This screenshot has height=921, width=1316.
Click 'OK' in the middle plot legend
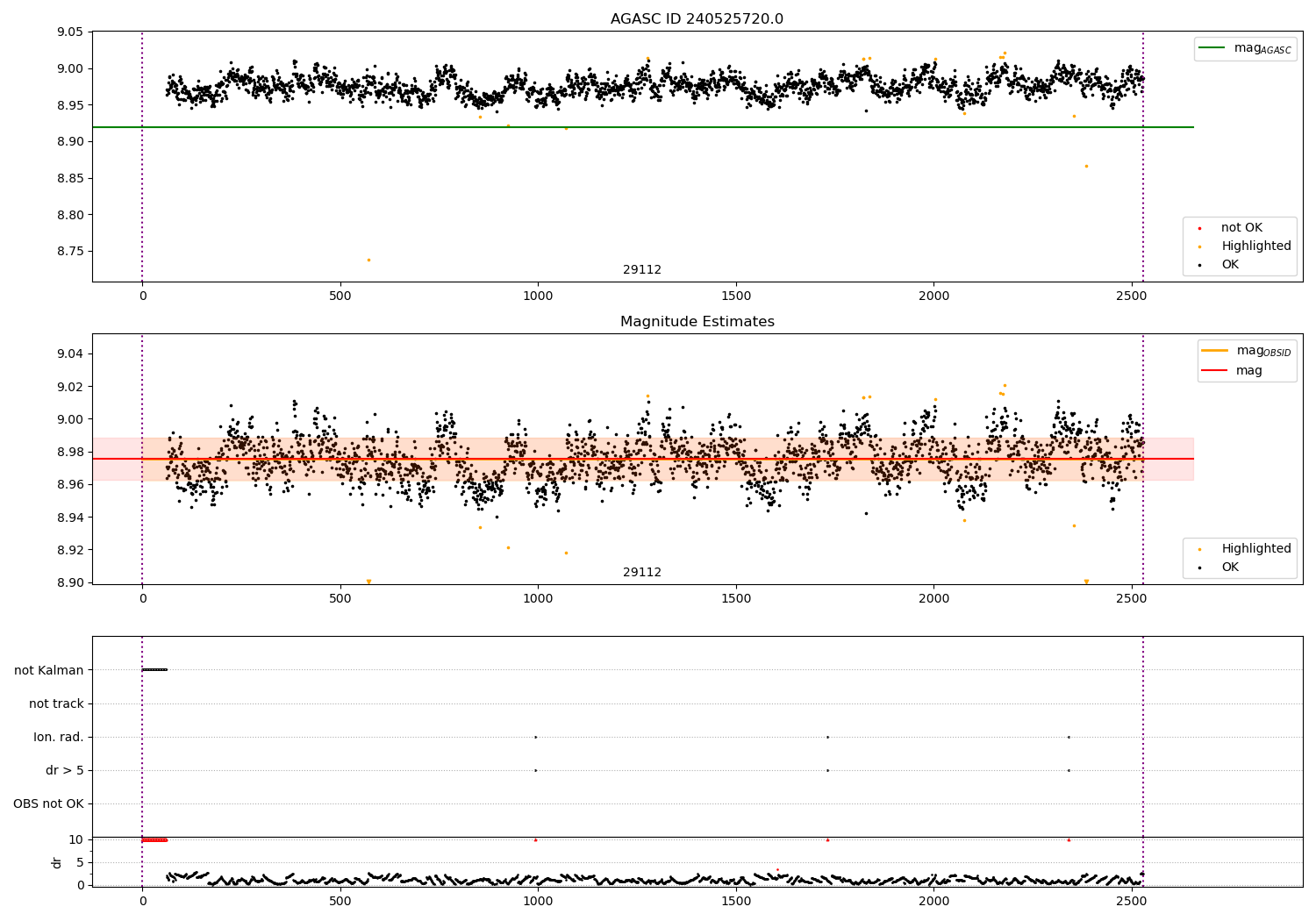pyautogui.click(x=1230, y=568)
